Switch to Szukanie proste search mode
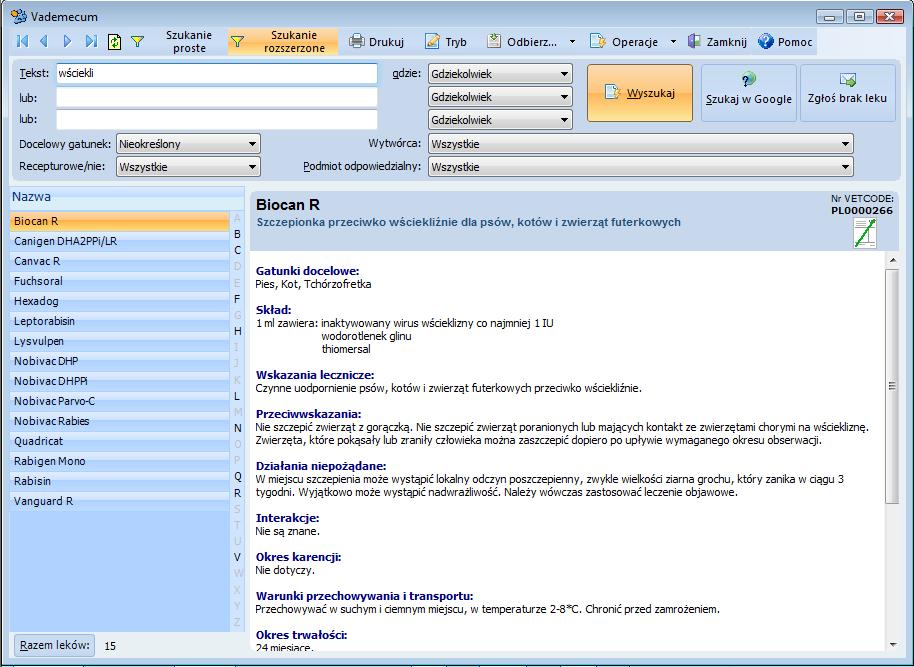The height and width of the screenshot is (667, 914). tap(189, 41)
